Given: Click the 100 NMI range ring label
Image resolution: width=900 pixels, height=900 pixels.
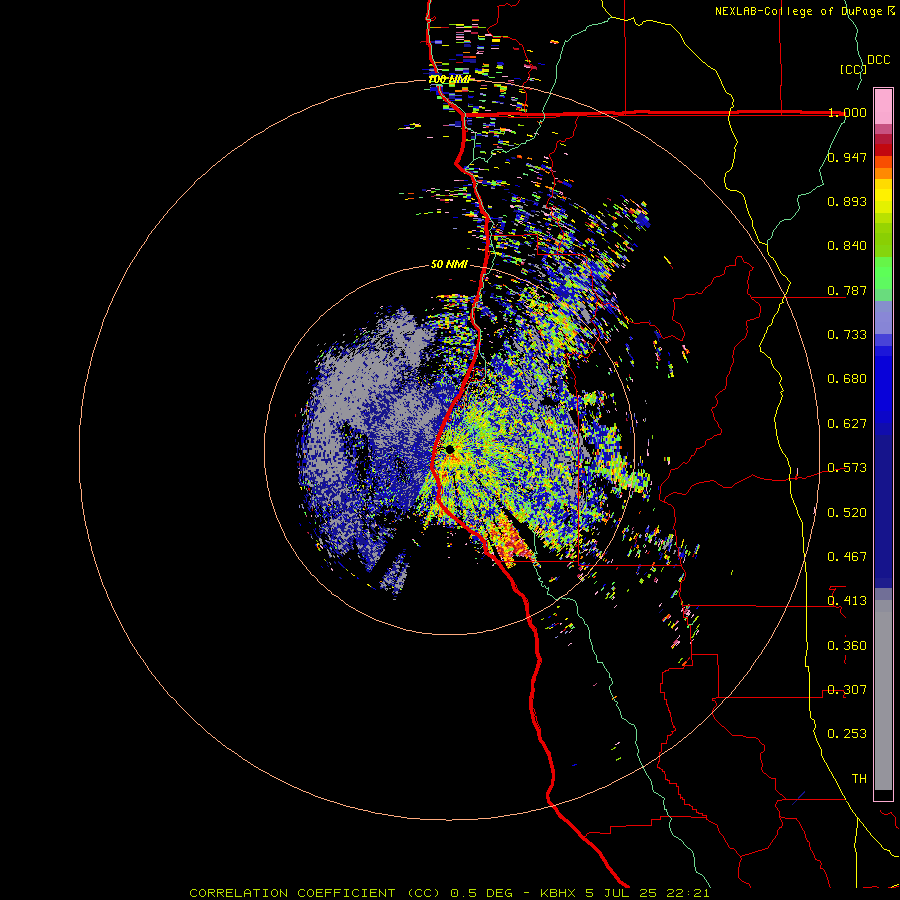Looking at the screenshot, I should (x=449, y=79).
